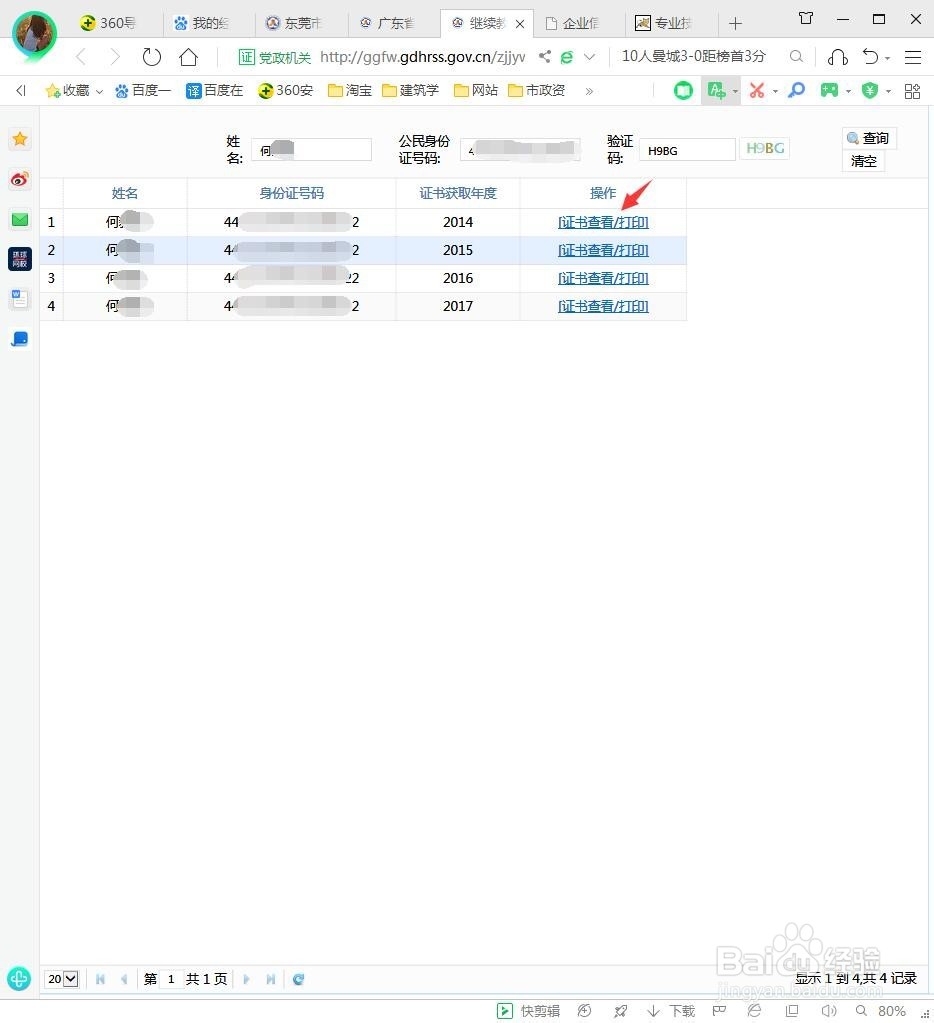Screen dimensions: 934x1023
Task: Open the extensions grid icon
Action: (912, 91)
